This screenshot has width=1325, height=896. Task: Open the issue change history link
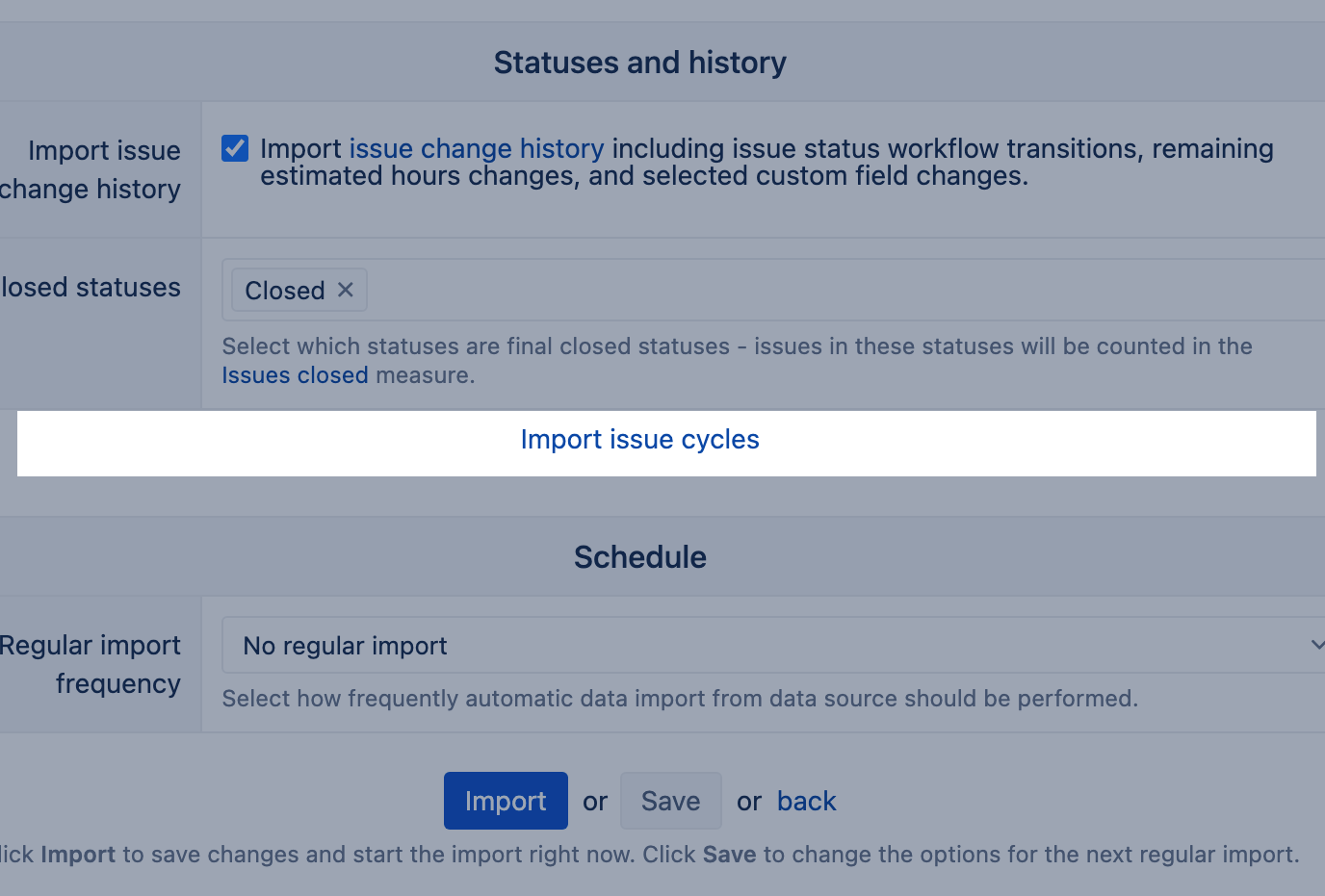coord(476,148)
